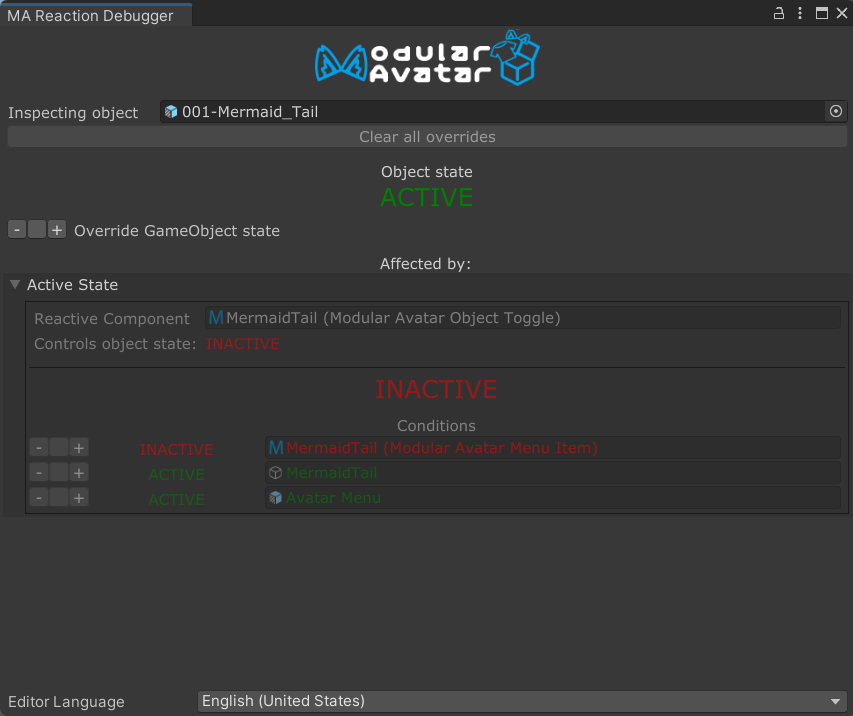Collapse the Active State foldout
Screen dimensions: 853x716
tap(15, 285)
